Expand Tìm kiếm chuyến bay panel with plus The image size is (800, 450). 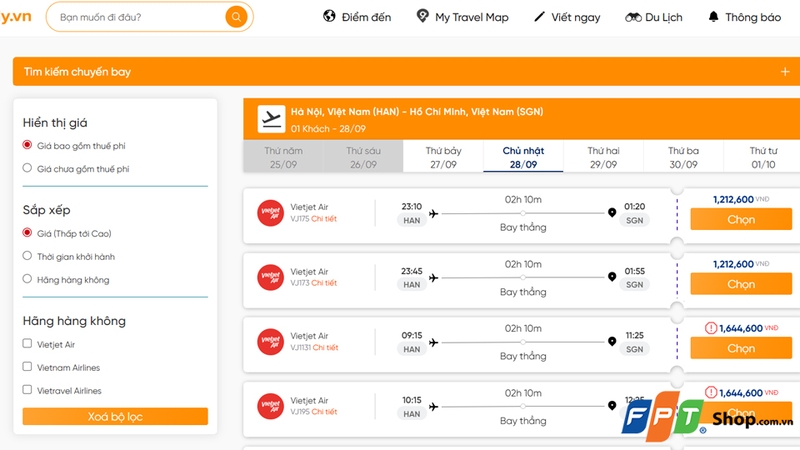[785, 72]
